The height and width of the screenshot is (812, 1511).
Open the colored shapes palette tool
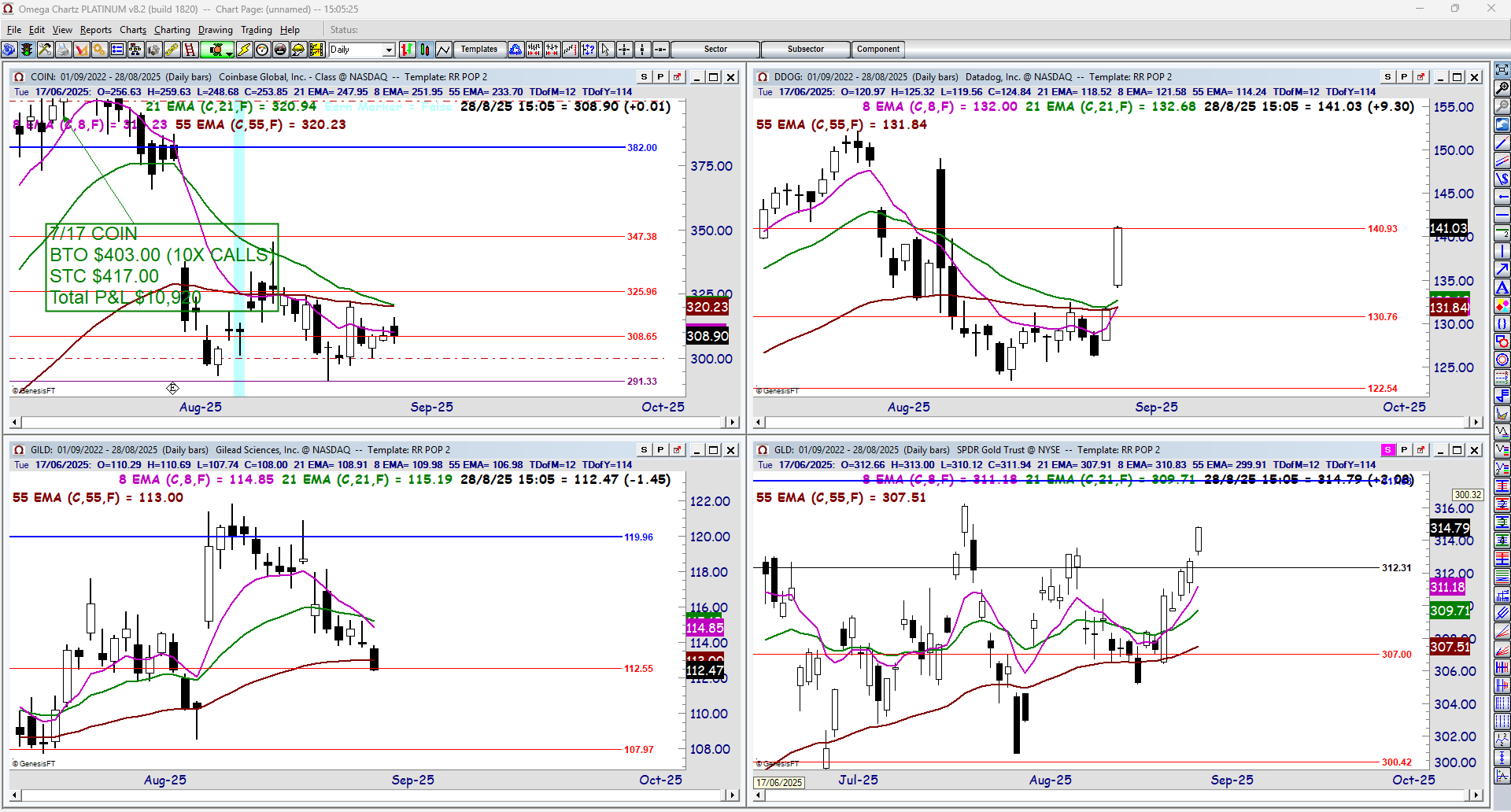1502,306
